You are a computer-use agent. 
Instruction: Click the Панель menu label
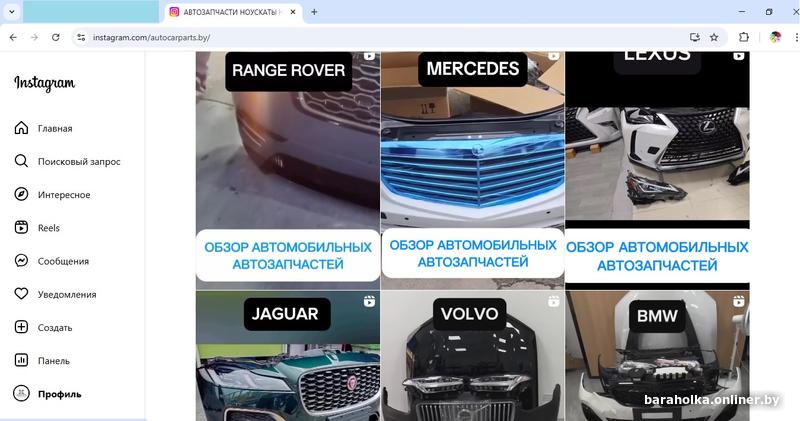point(54,361)
